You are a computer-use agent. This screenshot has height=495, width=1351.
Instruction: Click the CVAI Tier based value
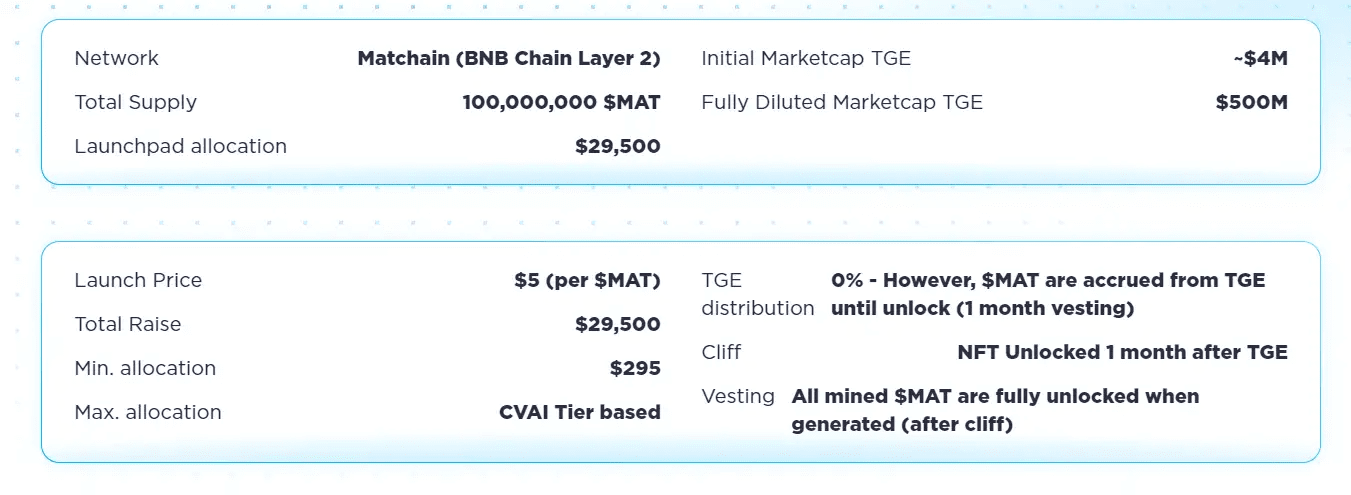coord(580,412)
